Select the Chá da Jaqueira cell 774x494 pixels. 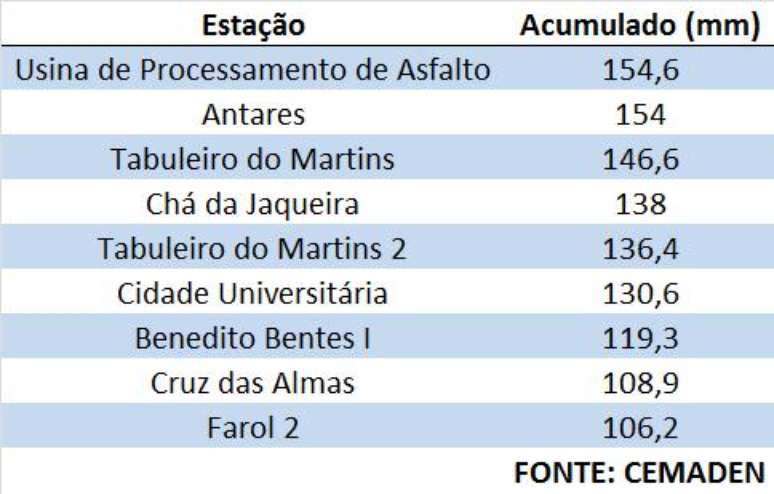253,204
